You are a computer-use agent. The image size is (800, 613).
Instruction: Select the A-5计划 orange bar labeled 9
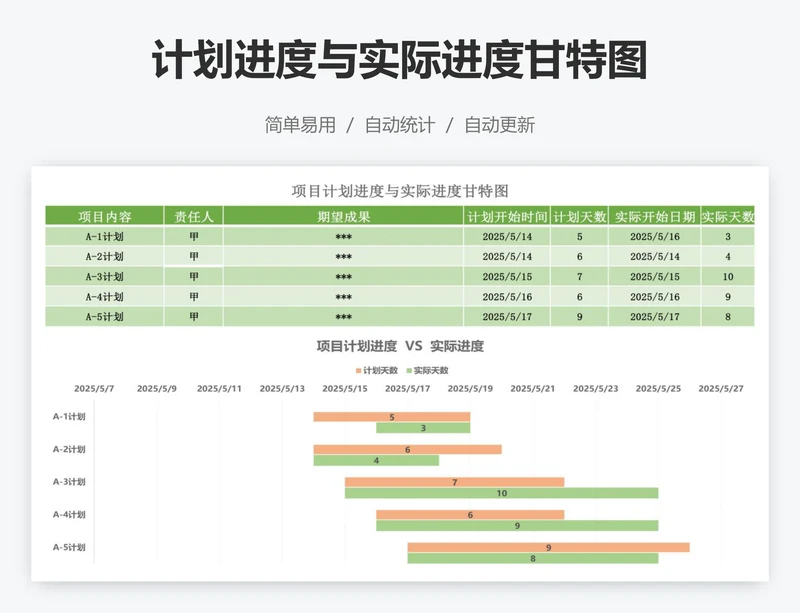tap(548, 547)
